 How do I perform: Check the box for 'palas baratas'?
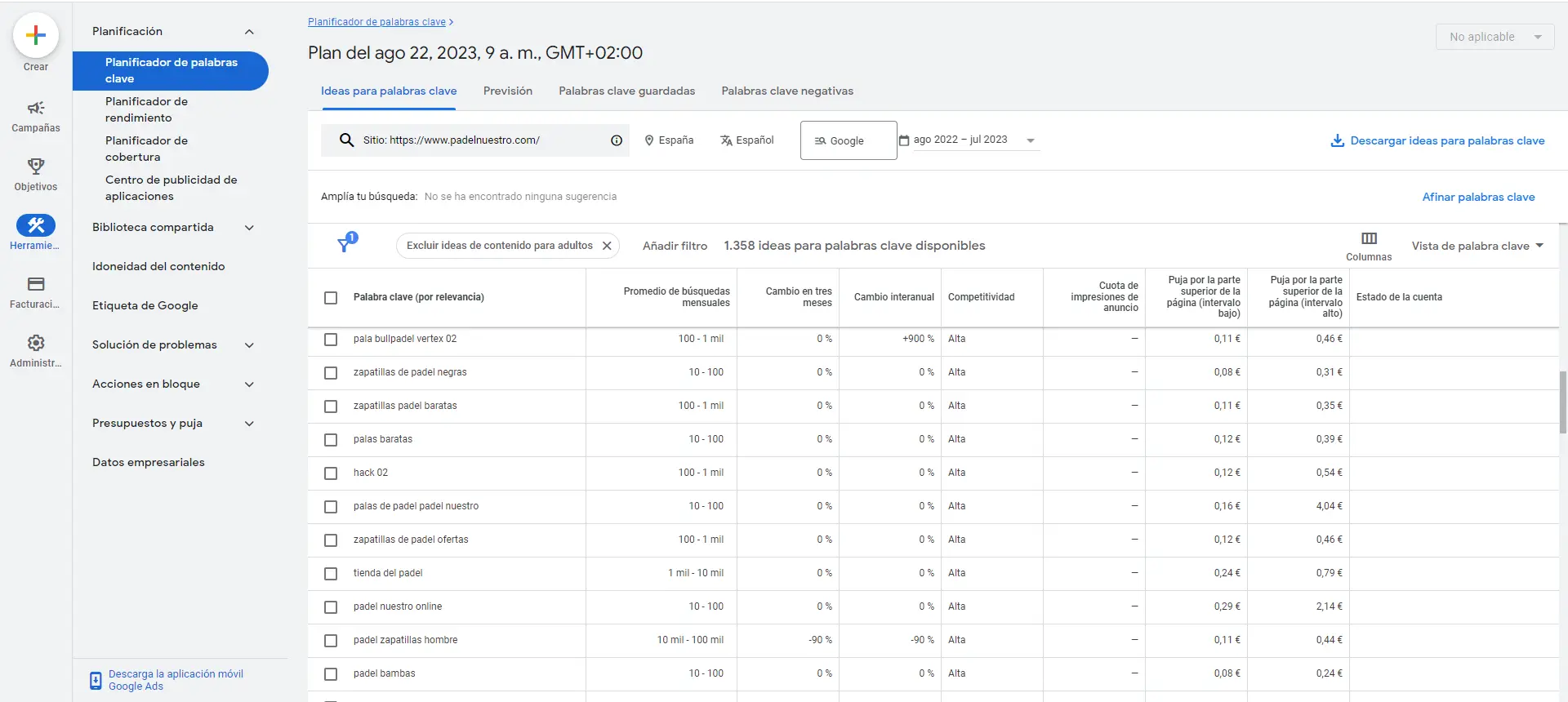(331, 440)
